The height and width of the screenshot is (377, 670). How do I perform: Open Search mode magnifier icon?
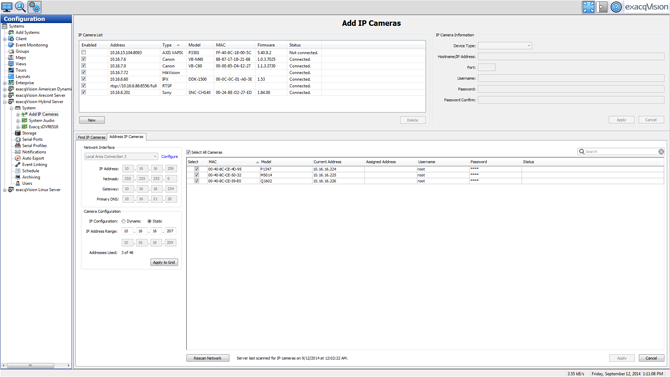[21, 7]
